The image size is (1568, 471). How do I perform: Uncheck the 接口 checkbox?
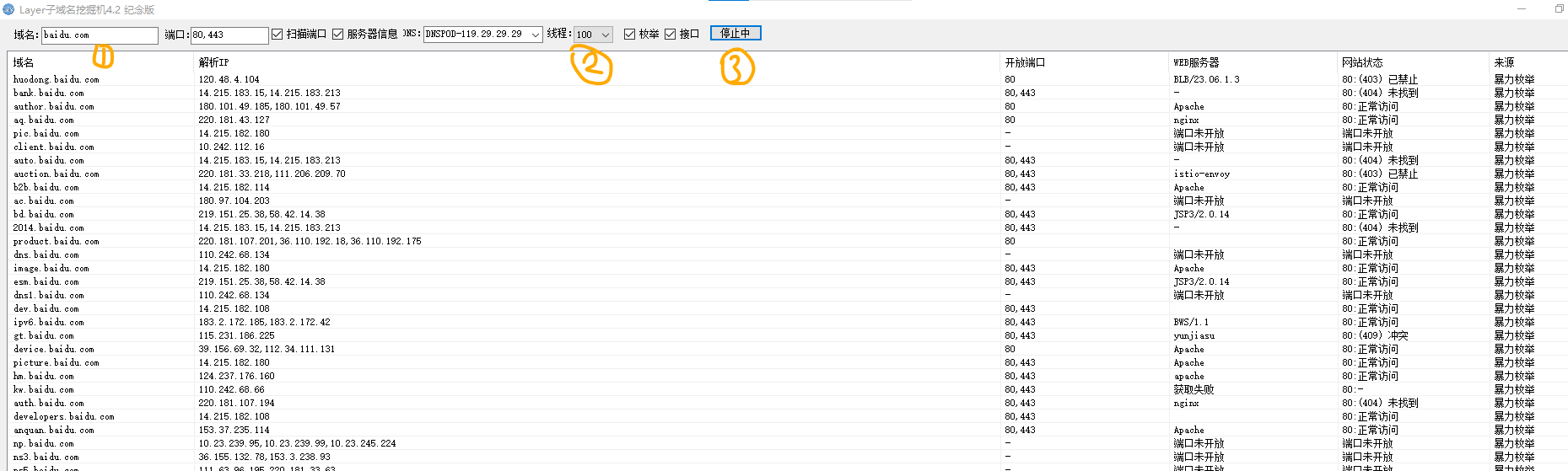pyautogui.click(x=670, y=34)
